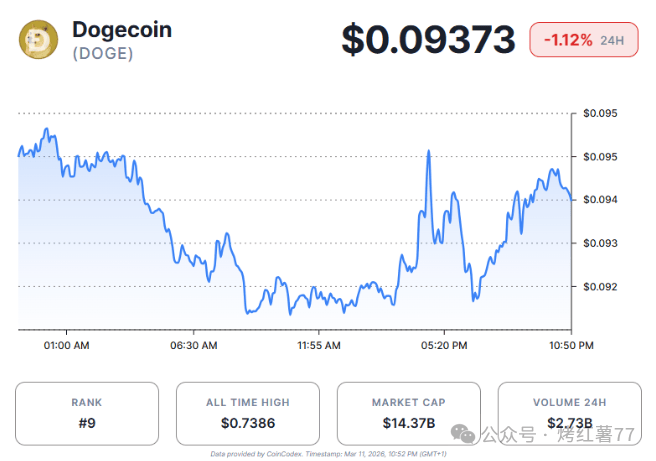This screenshot has width=656, height=461.
Task: Click the 05:20 PM time axis label
Action: point(444,345)
